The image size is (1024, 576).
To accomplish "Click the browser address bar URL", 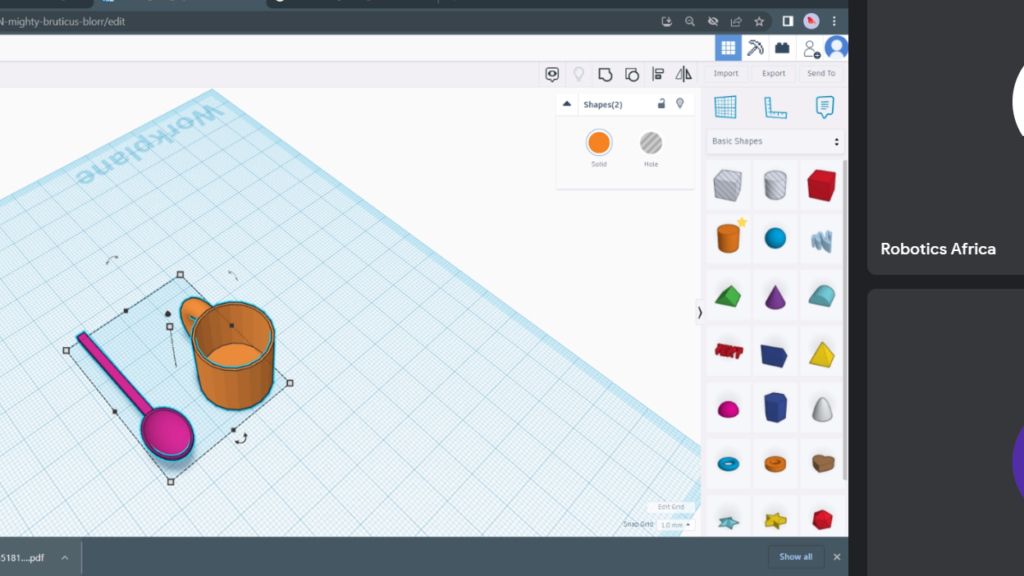I will (63, 22).
